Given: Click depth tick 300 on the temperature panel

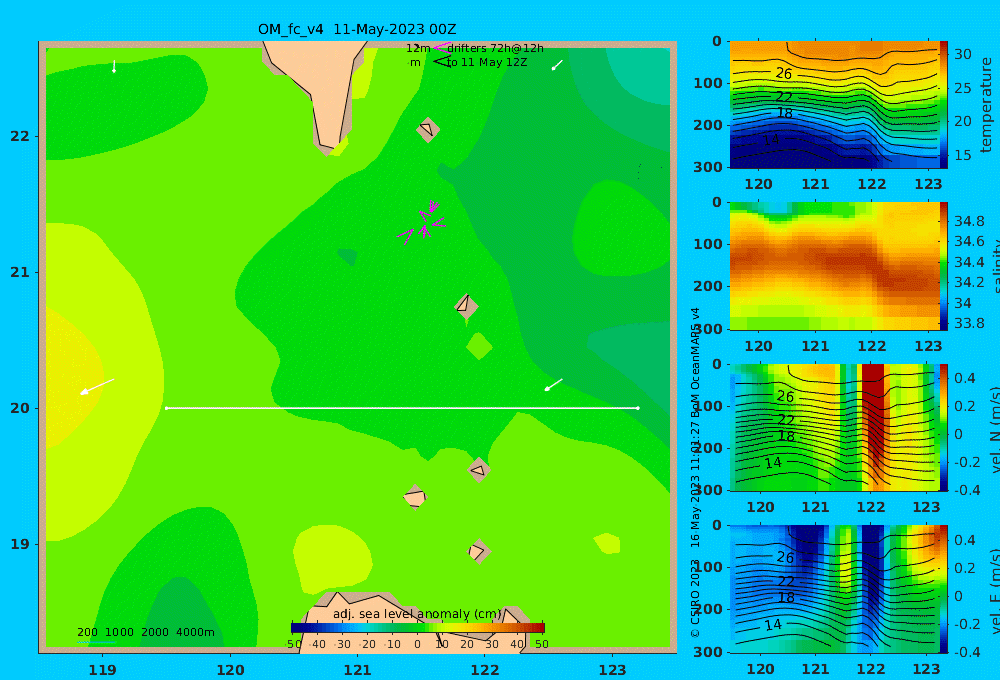Looking at the screenshot, I should pyautogui.click(x=708, y=167).
